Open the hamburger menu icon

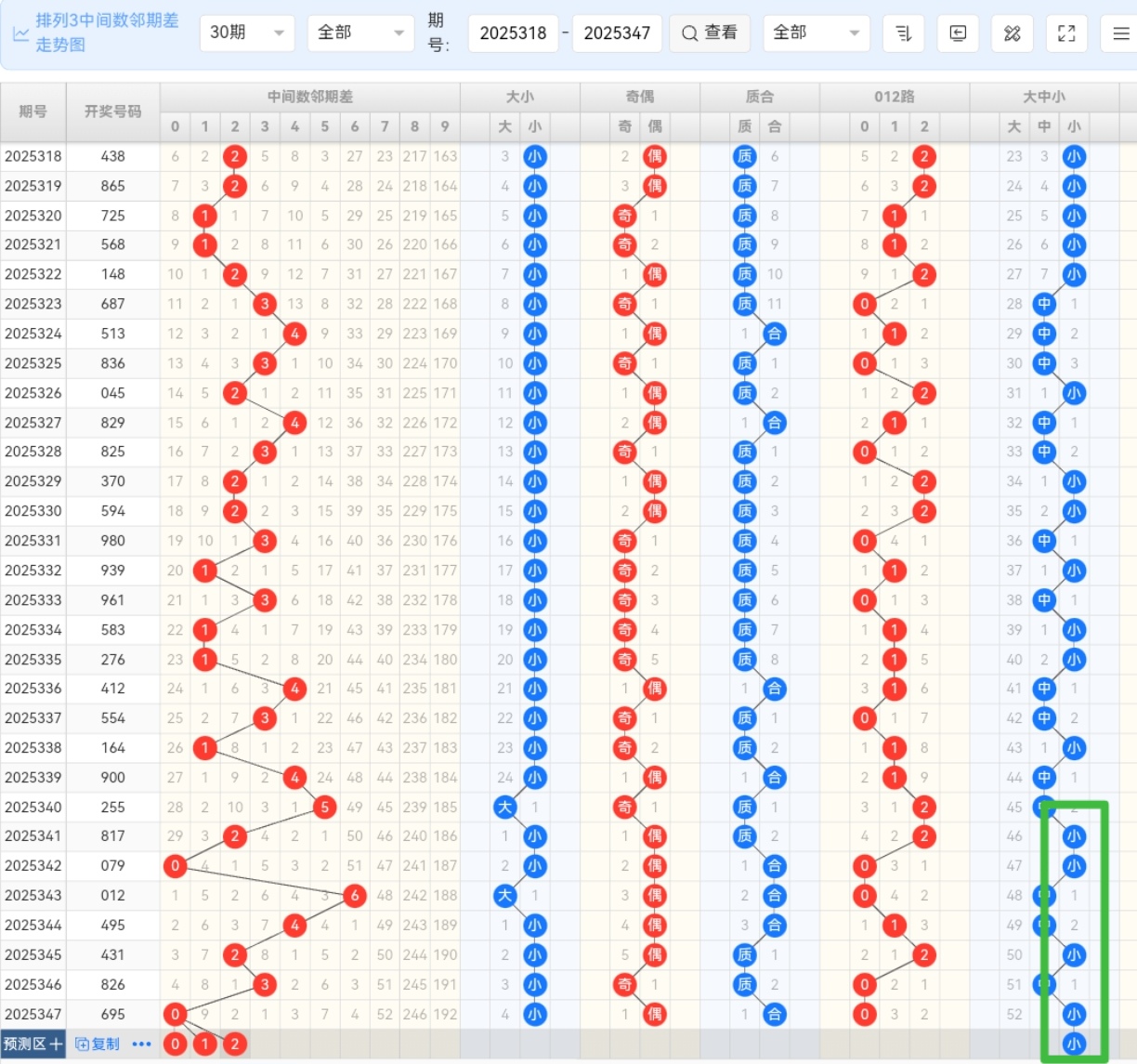(1120, 33)
